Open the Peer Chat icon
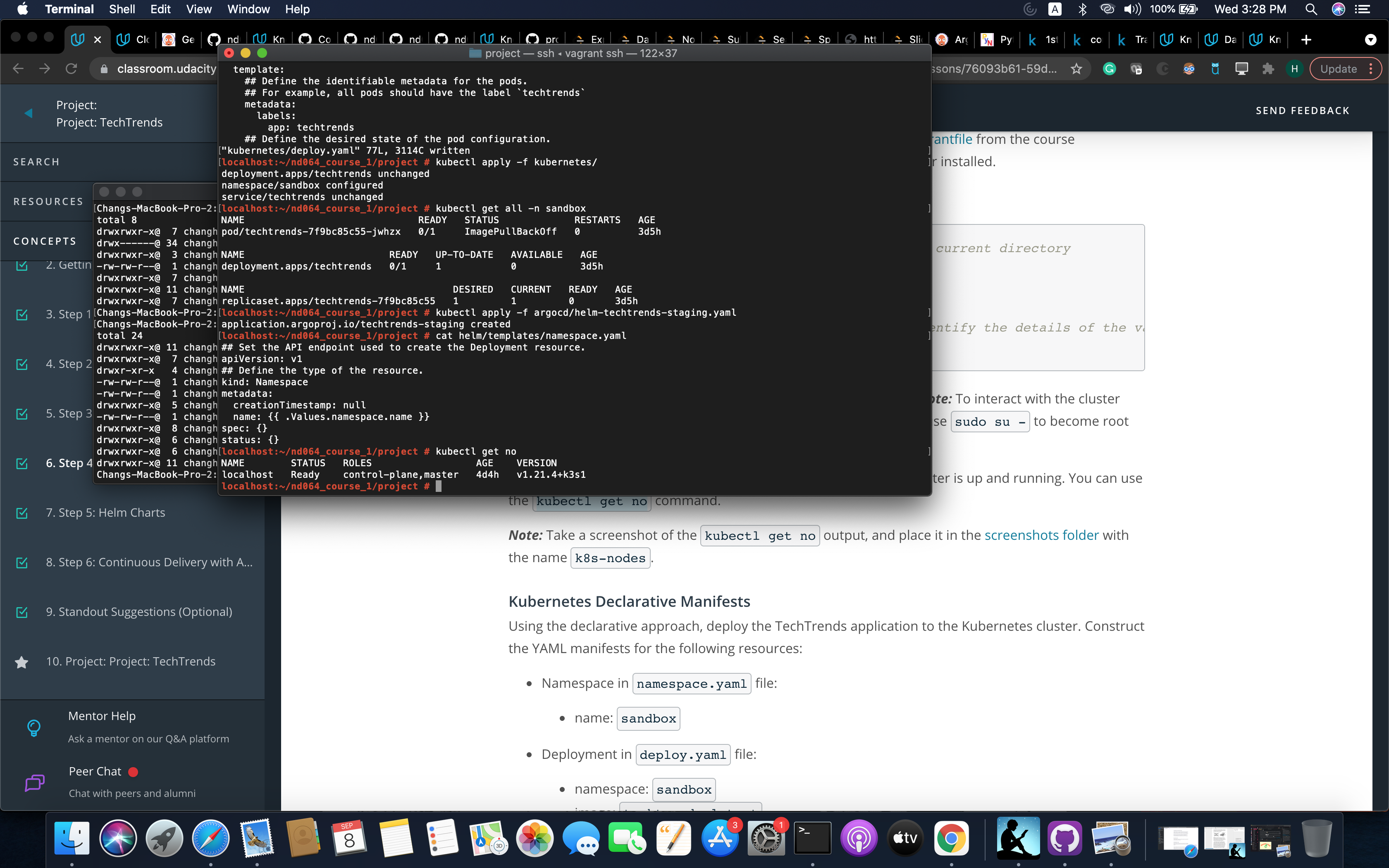The image size is (1389, 868). click(x=34, y=782)
